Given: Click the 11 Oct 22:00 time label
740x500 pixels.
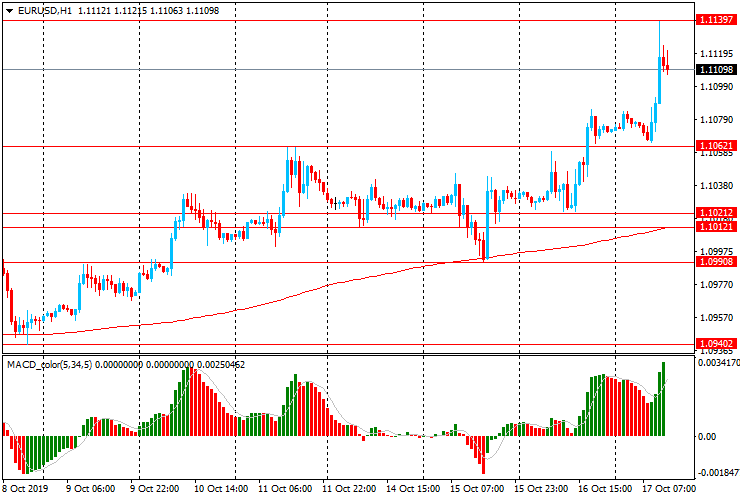Looking at the screenshot, I should (x=349, y=488).
